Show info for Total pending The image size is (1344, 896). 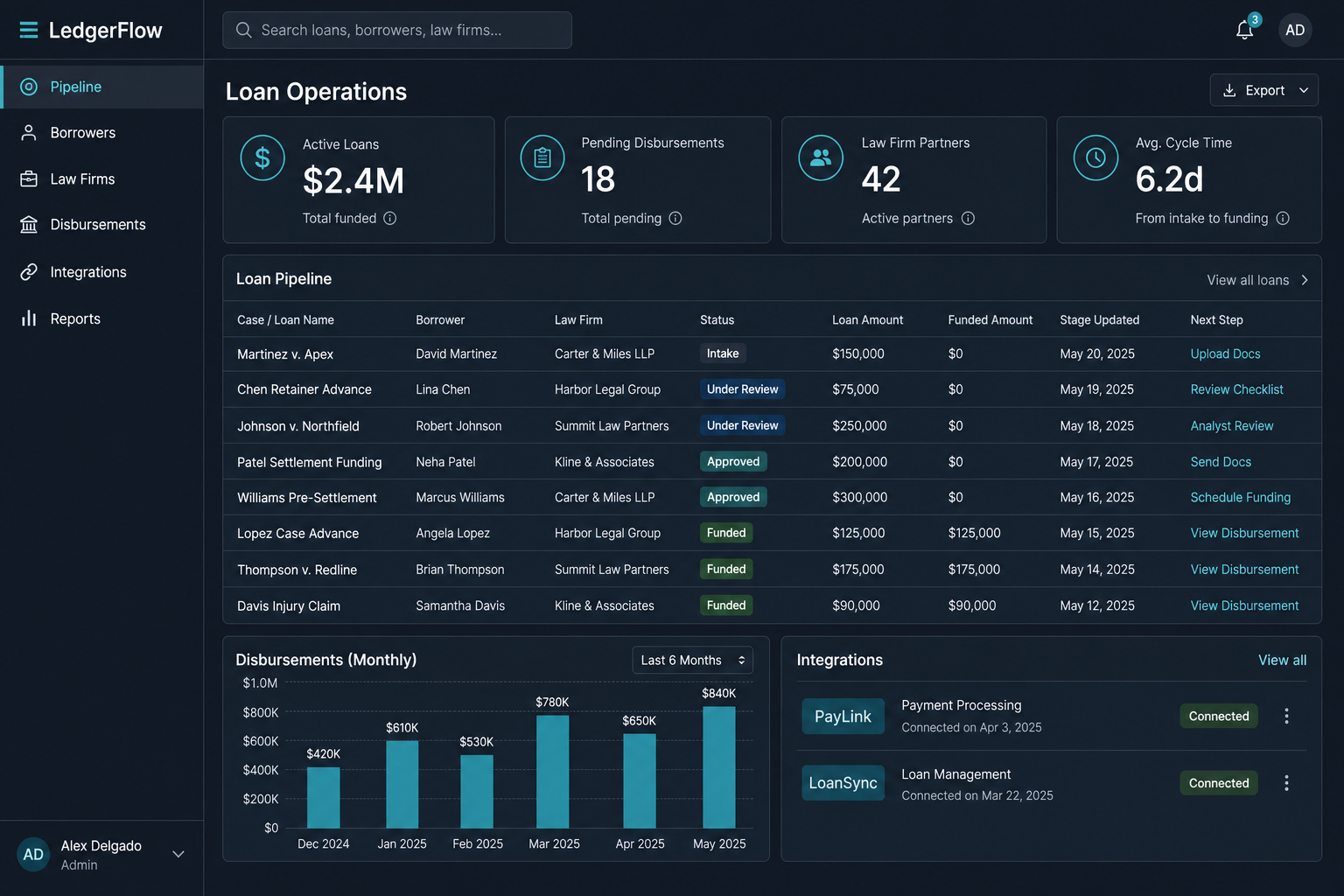pos(675,218)
